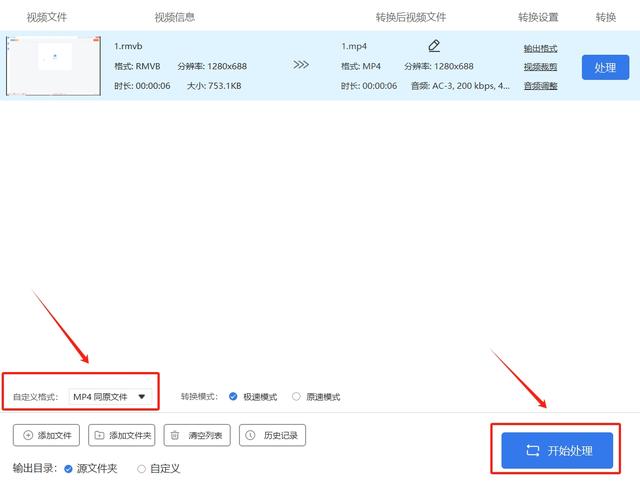Click the 音频: AC-3, 200 kbps text

[460, 86]
